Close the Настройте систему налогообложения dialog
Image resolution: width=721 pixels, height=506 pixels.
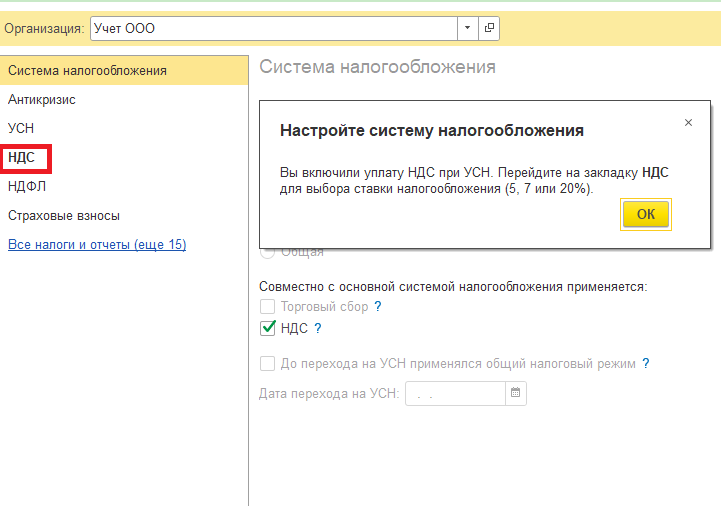pyautogui.click(x=688, y=122)
